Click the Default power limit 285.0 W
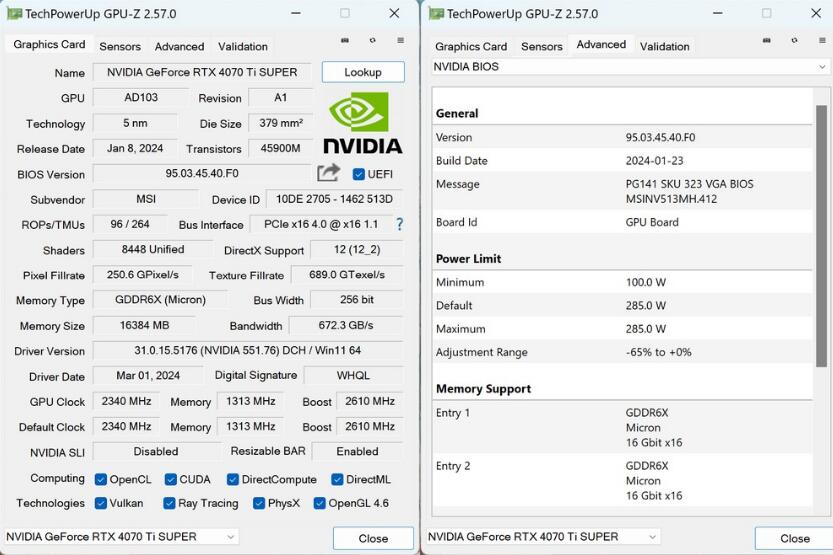833x555 pixels. point(645,305)
